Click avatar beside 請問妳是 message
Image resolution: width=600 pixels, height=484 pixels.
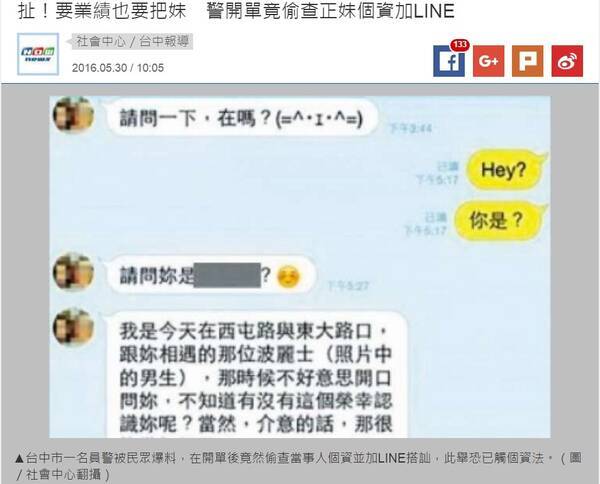click(73, 272)
